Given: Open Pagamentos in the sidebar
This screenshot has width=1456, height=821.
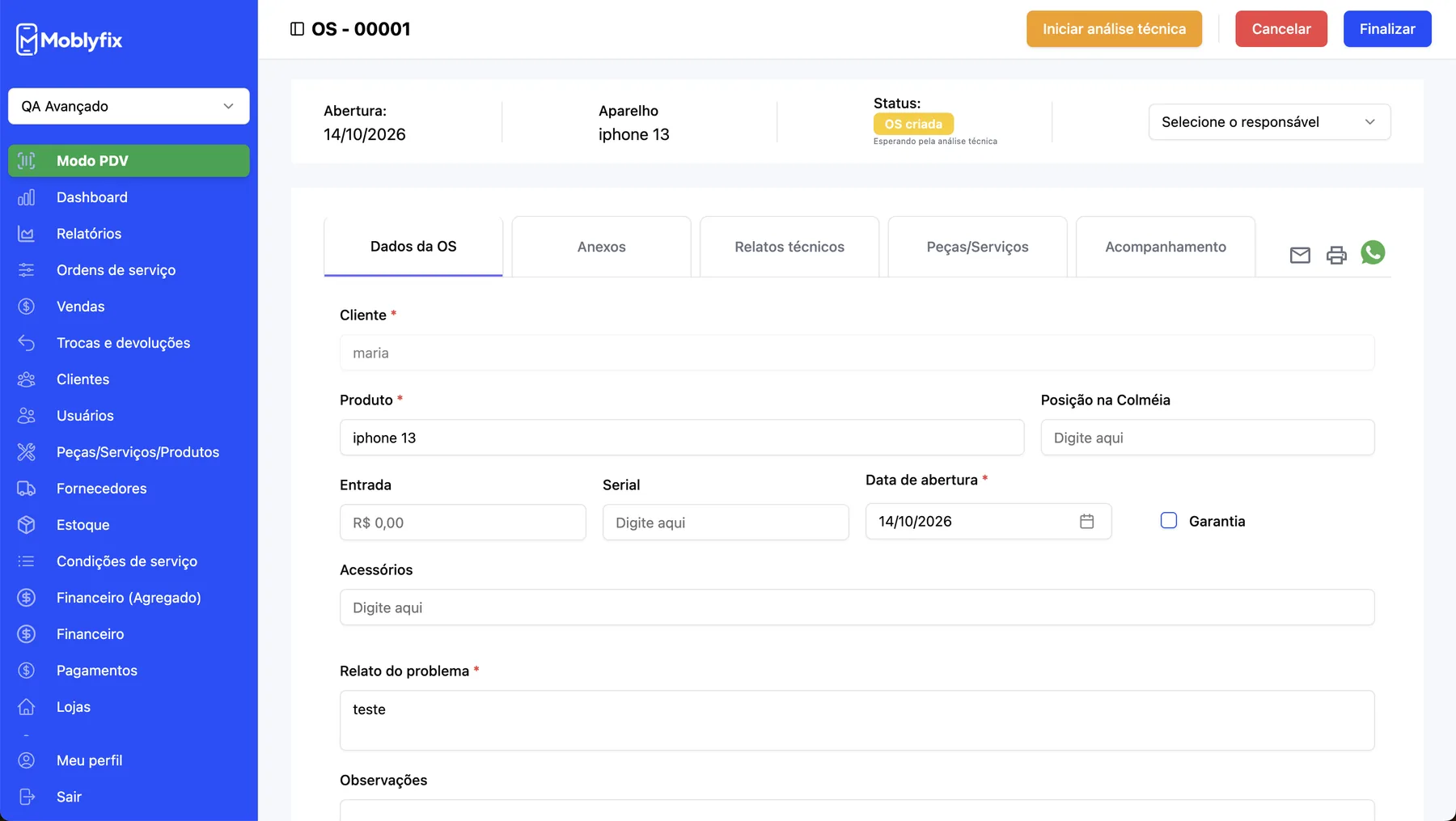Looking at the screenshot, I should point(129,671).
